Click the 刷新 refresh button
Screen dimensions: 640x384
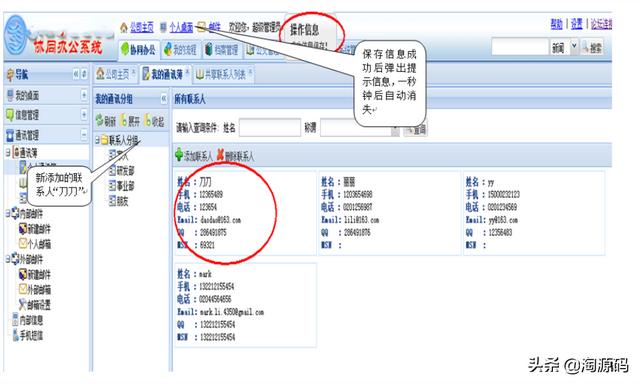coord(106,121)
